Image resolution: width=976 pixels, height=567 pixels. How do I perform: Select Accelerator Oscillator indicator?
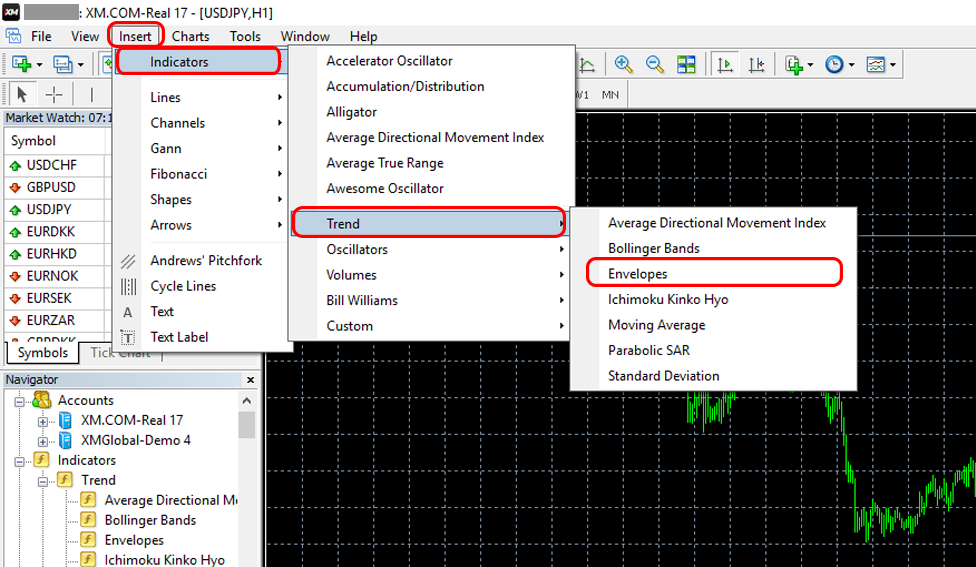(x=431, y=60)
